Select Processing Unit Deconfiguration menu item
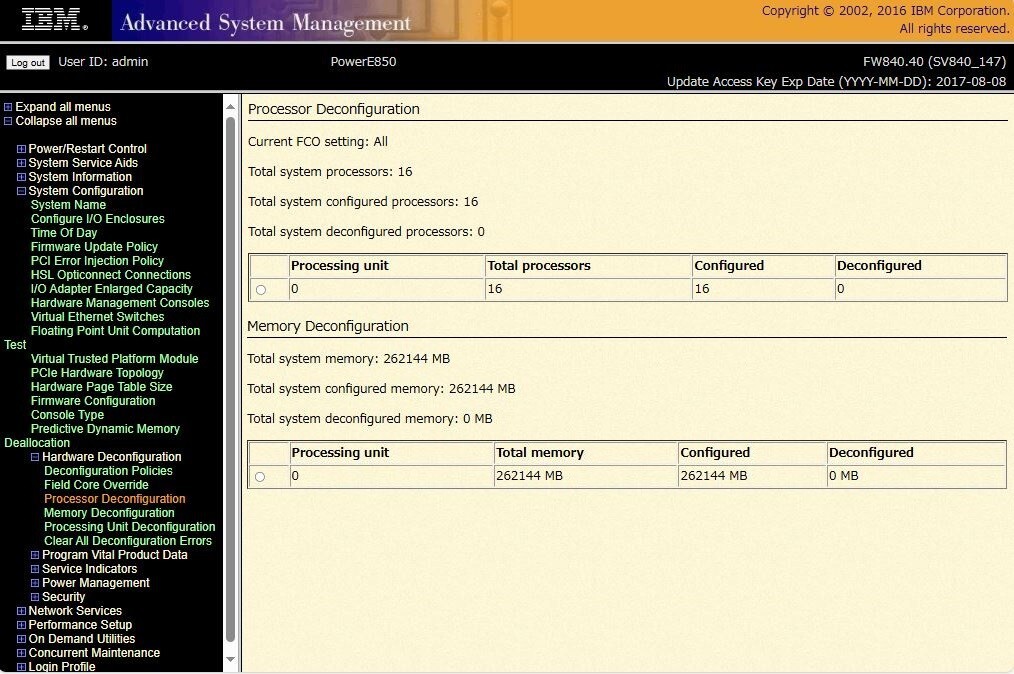The width and height of the screenshot is (1014, 674). point(129,527)
